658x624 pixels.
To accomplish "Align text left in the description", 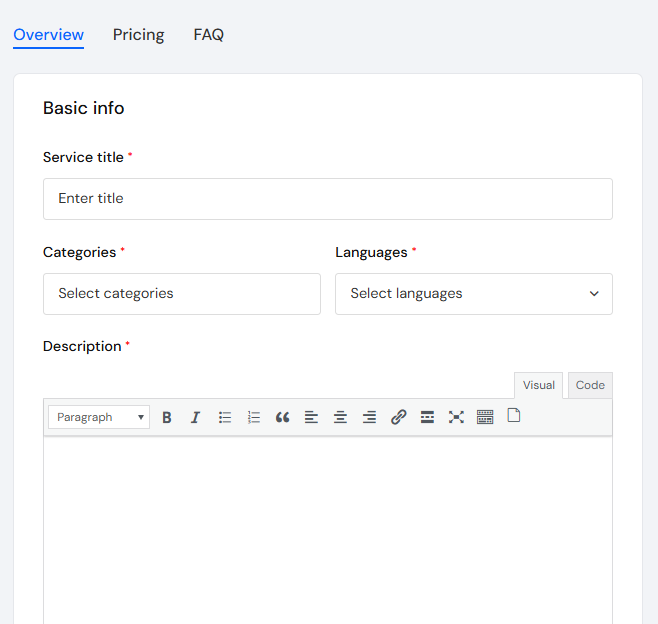I will tap(312, 417).
